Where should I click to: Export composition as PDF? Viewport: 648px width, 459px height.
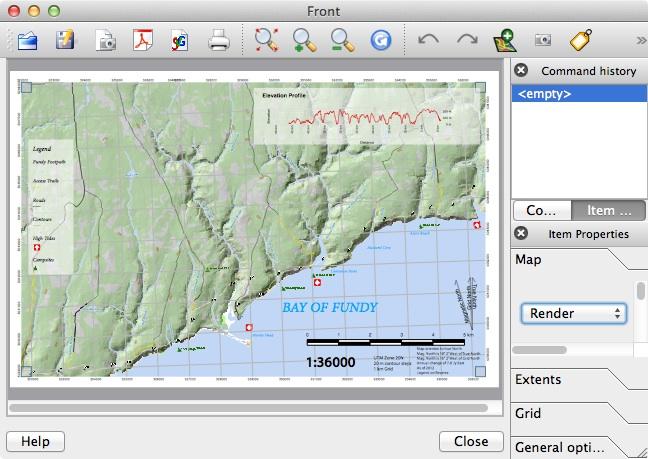[143, 41]
